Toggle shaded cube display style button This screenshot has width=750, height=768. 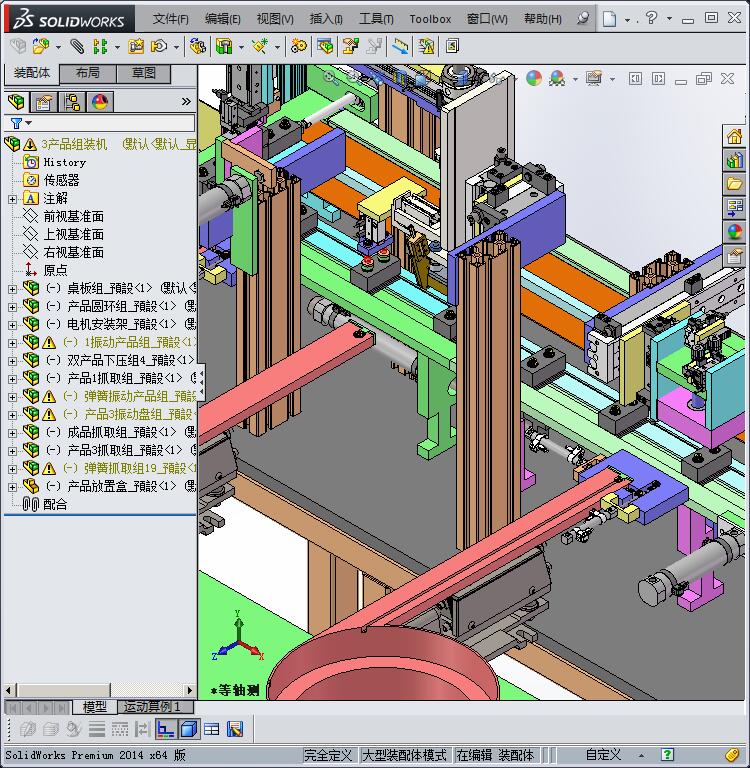pos(189,729)
